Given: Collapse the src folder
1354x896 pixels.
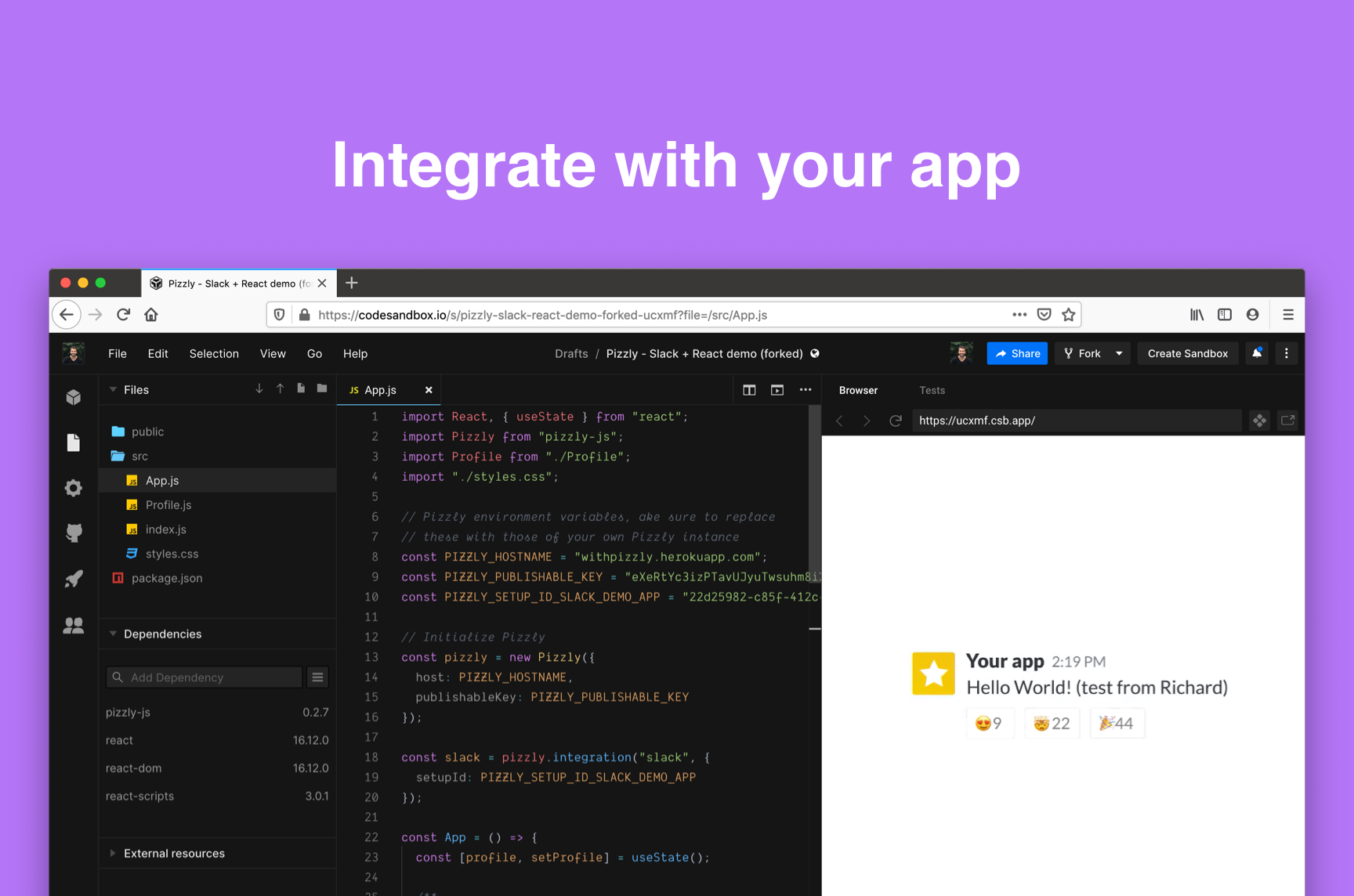Looking at the screenshot, I should tap(218, 456).
